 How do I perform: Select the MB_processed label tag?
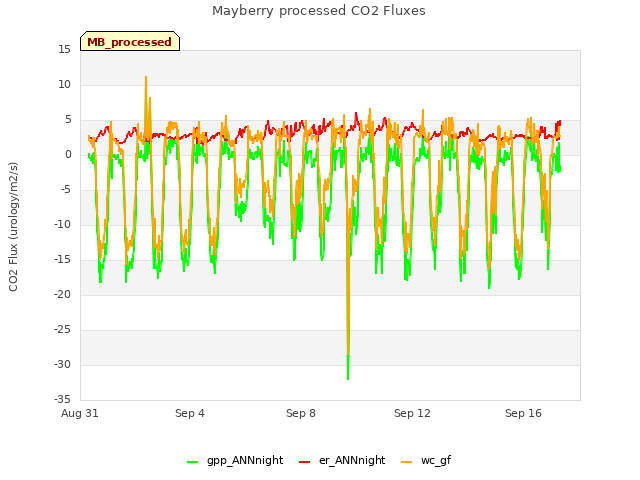[x=130, y=41]
